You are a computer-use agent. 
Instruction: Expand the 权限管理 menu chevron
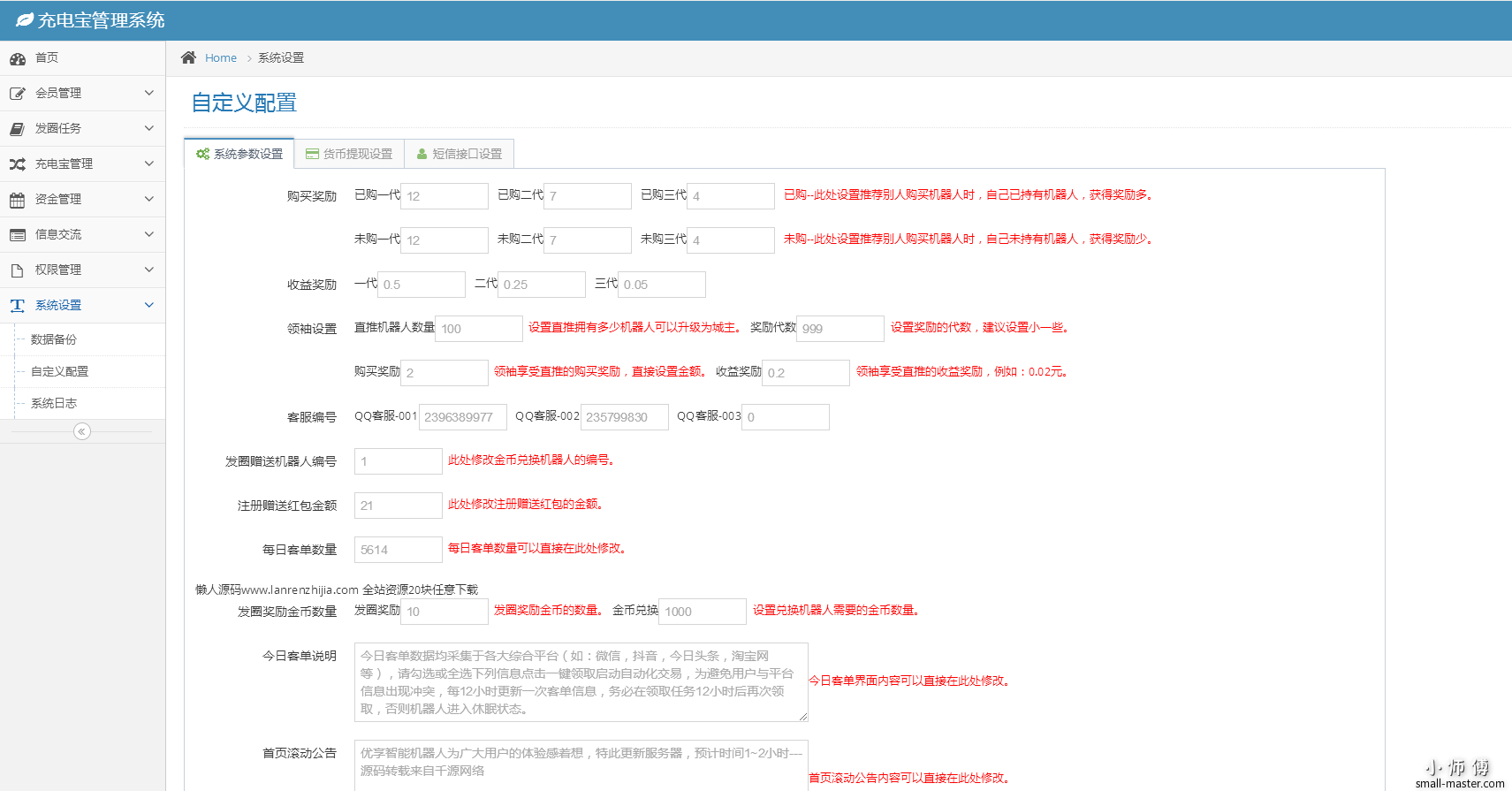148,270
